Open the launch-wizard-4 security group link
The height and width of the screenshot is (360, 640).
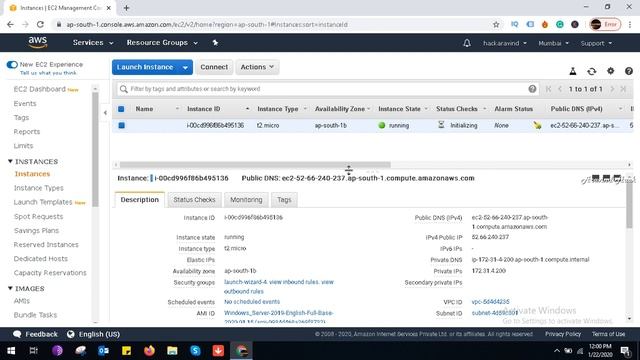click(244, 282)
